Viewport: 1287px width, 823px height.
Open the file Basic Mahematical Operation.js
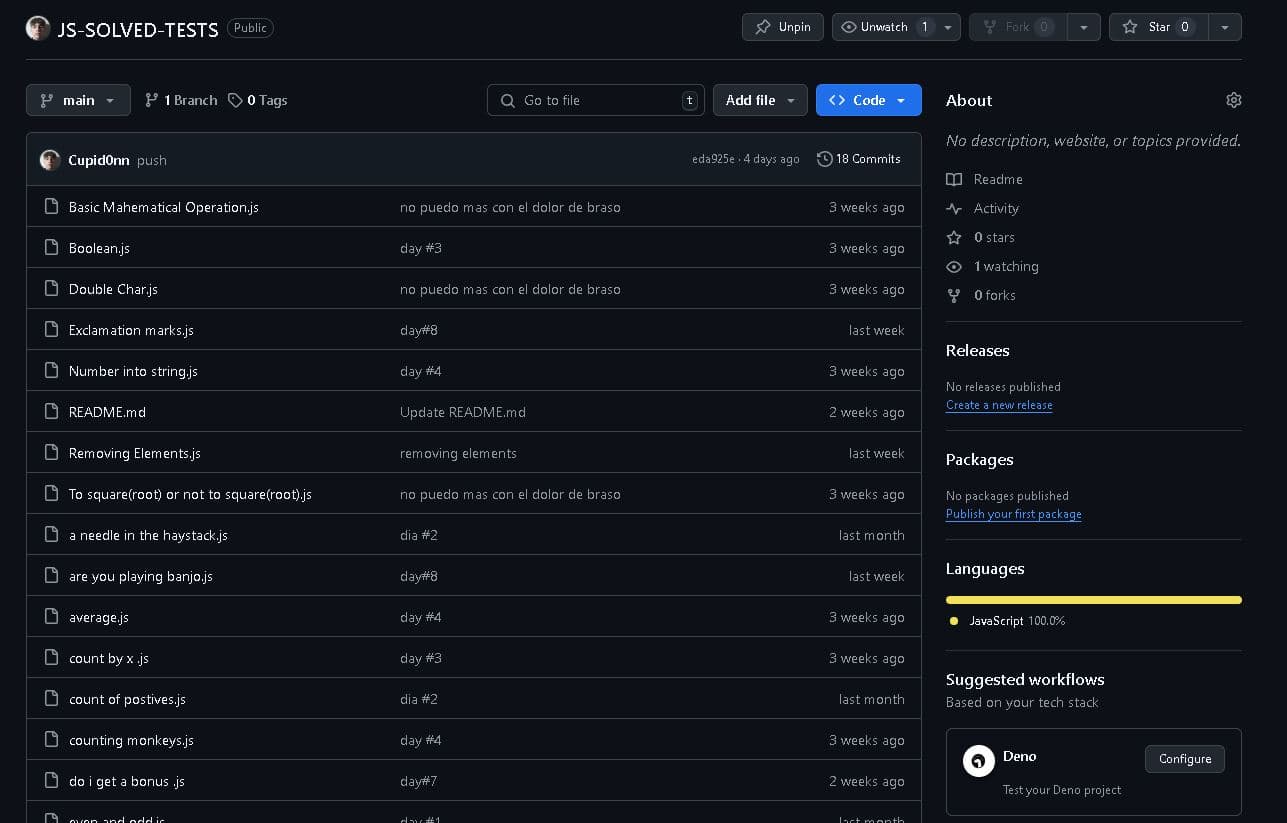[x=164, y=207]
